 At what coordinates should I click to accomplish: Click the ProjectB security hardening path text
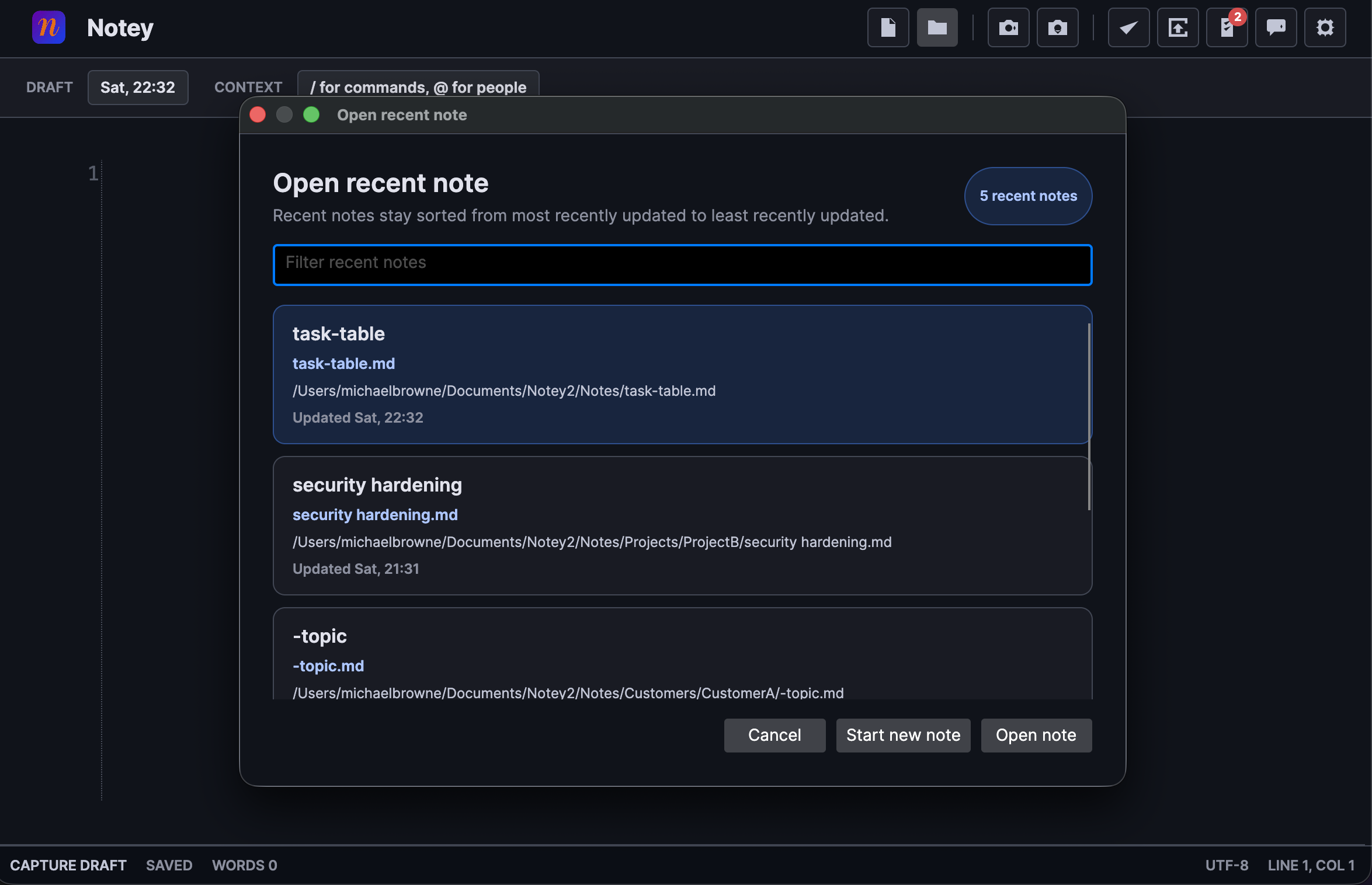click(x=592, y=542)
